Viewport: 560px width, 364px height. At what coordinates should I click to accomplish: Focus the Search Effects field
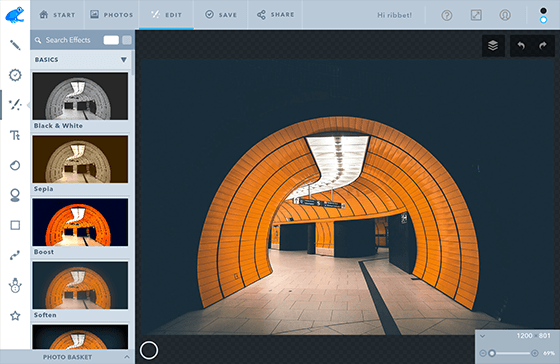(68, 40)
